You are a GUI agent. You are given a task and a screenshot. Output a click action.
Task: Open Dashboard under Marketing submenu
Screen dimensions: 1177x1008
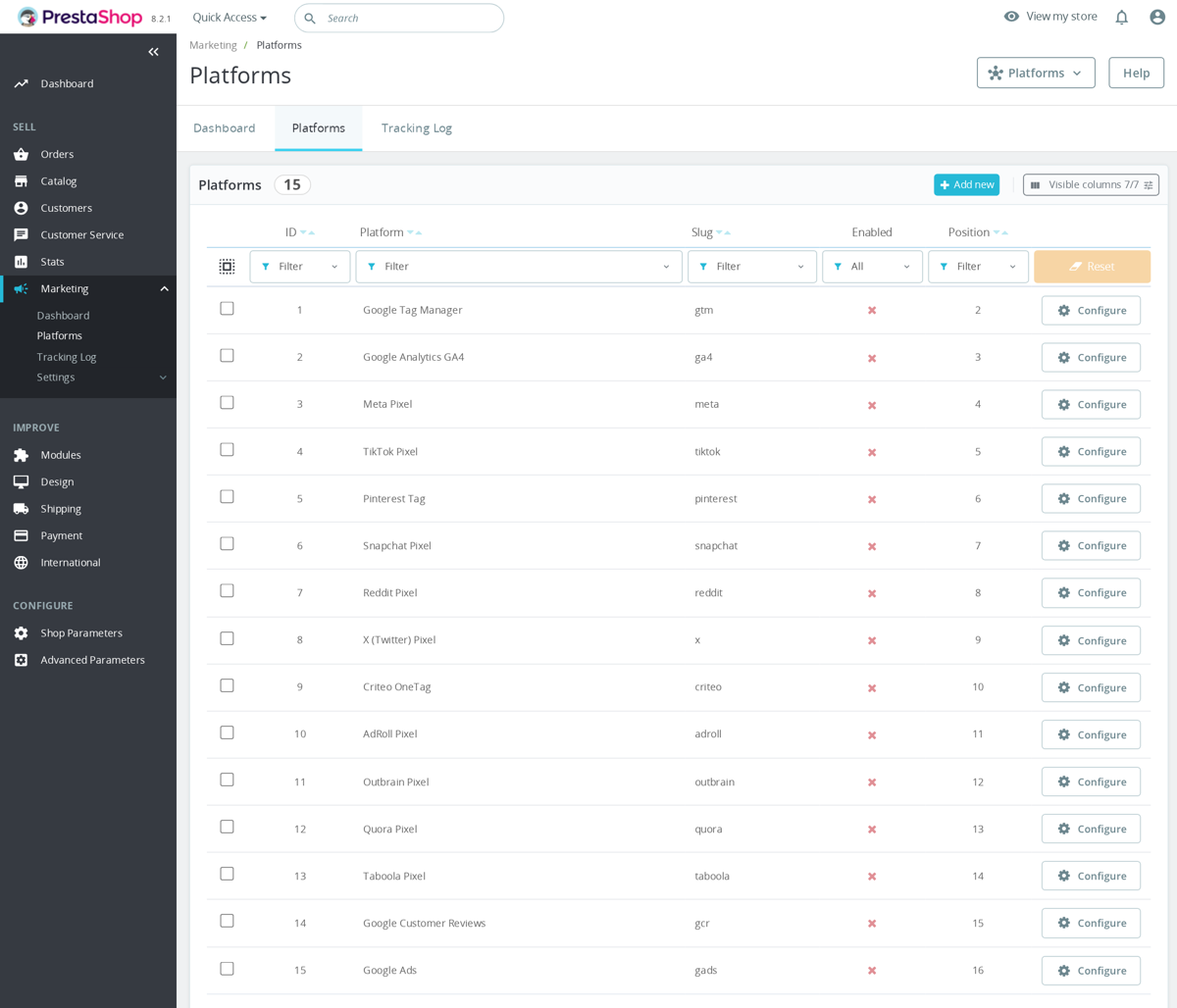point(63,316)
